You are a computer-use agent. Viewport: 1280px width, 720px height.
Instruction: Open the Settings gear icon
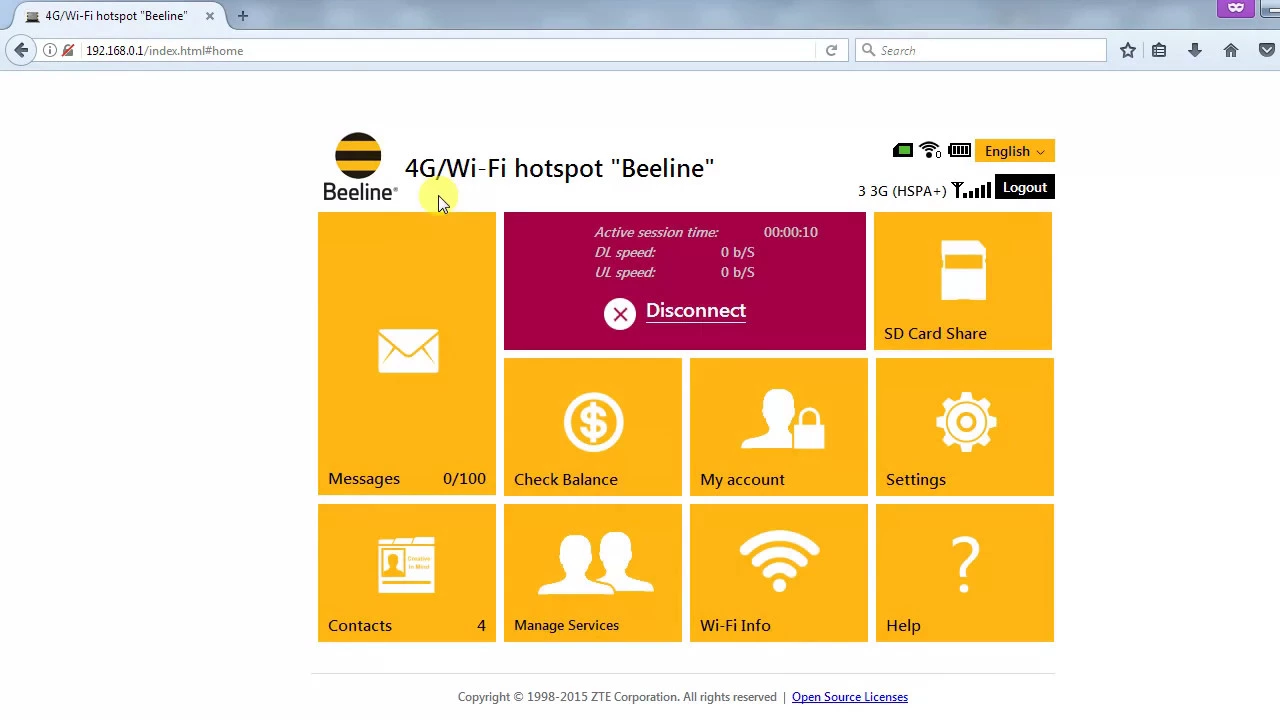point(965,422)
